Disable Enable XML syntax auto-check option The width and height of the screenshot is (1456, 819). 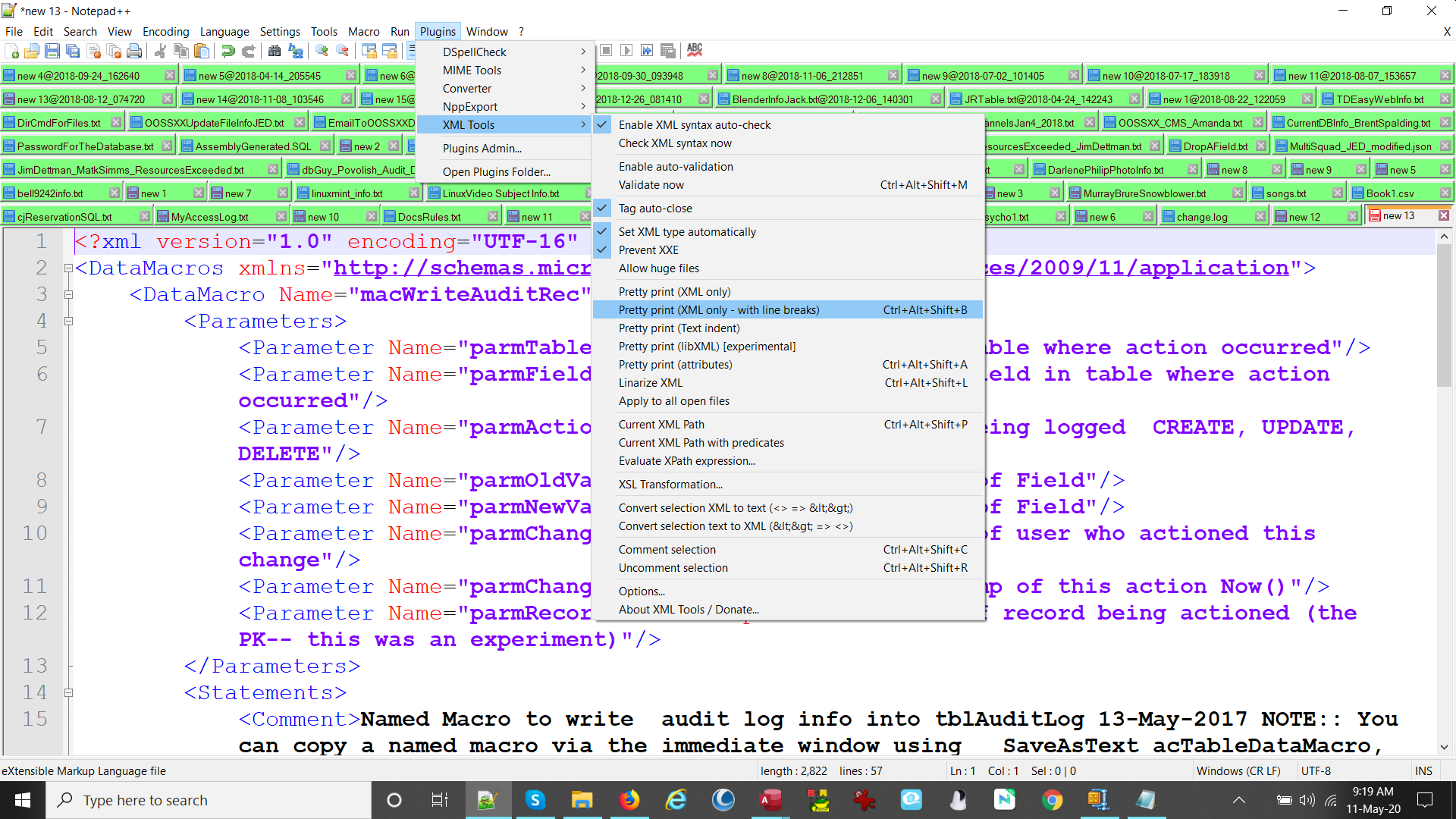694,125
